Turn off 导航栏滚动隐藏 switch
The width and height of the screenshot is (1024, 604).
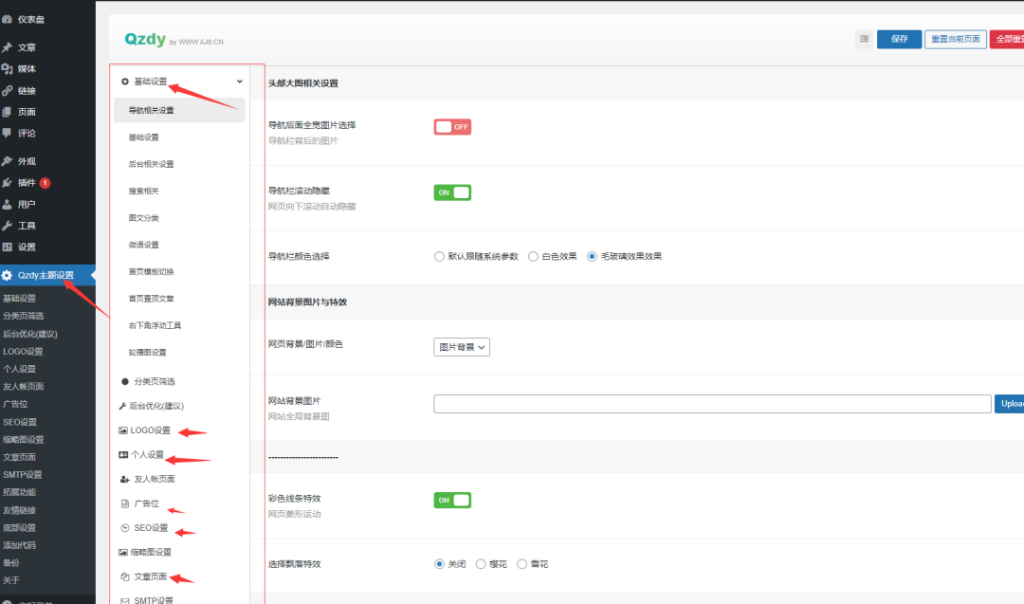click(x=452, y=192)
